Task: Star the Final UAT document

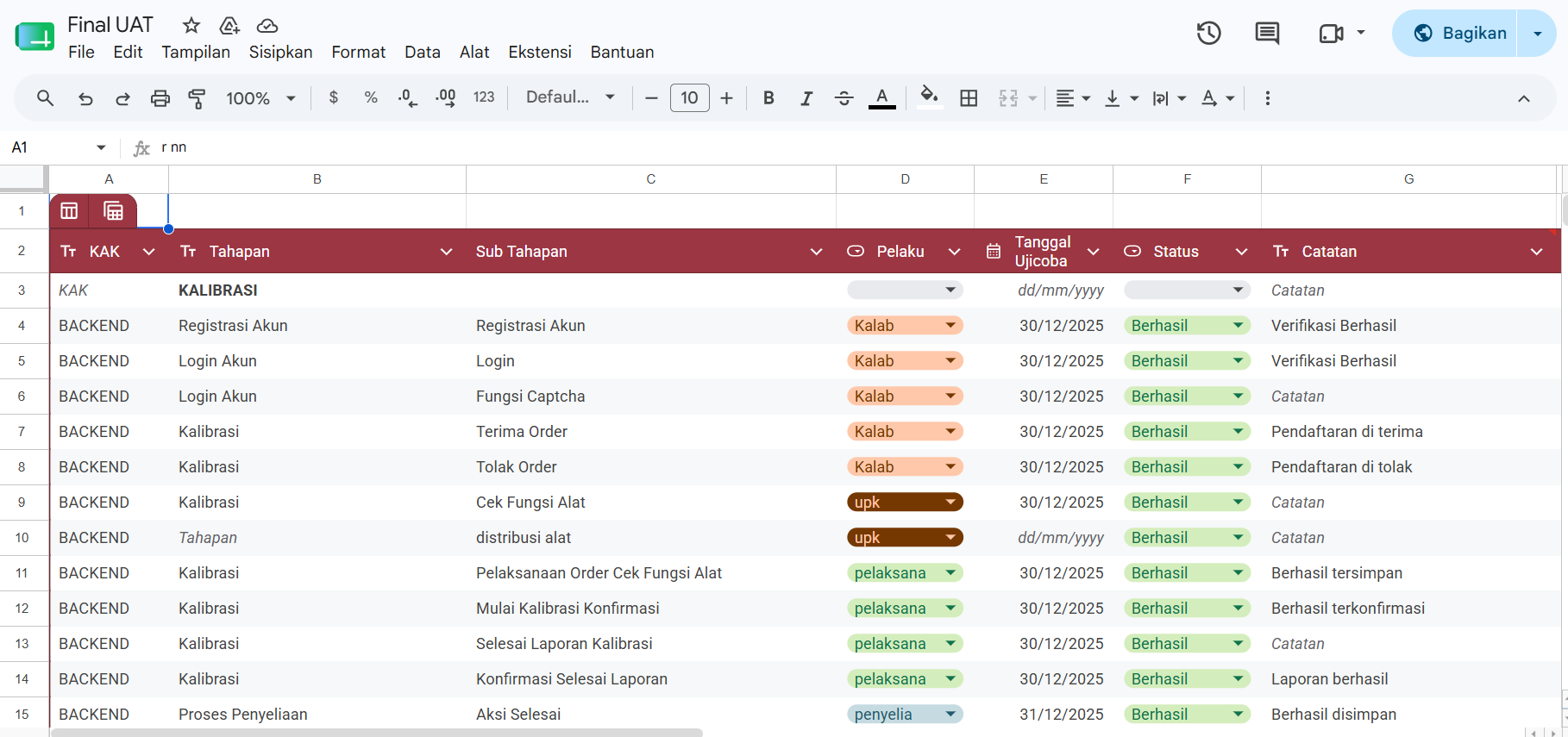Action: coord(191,25)
